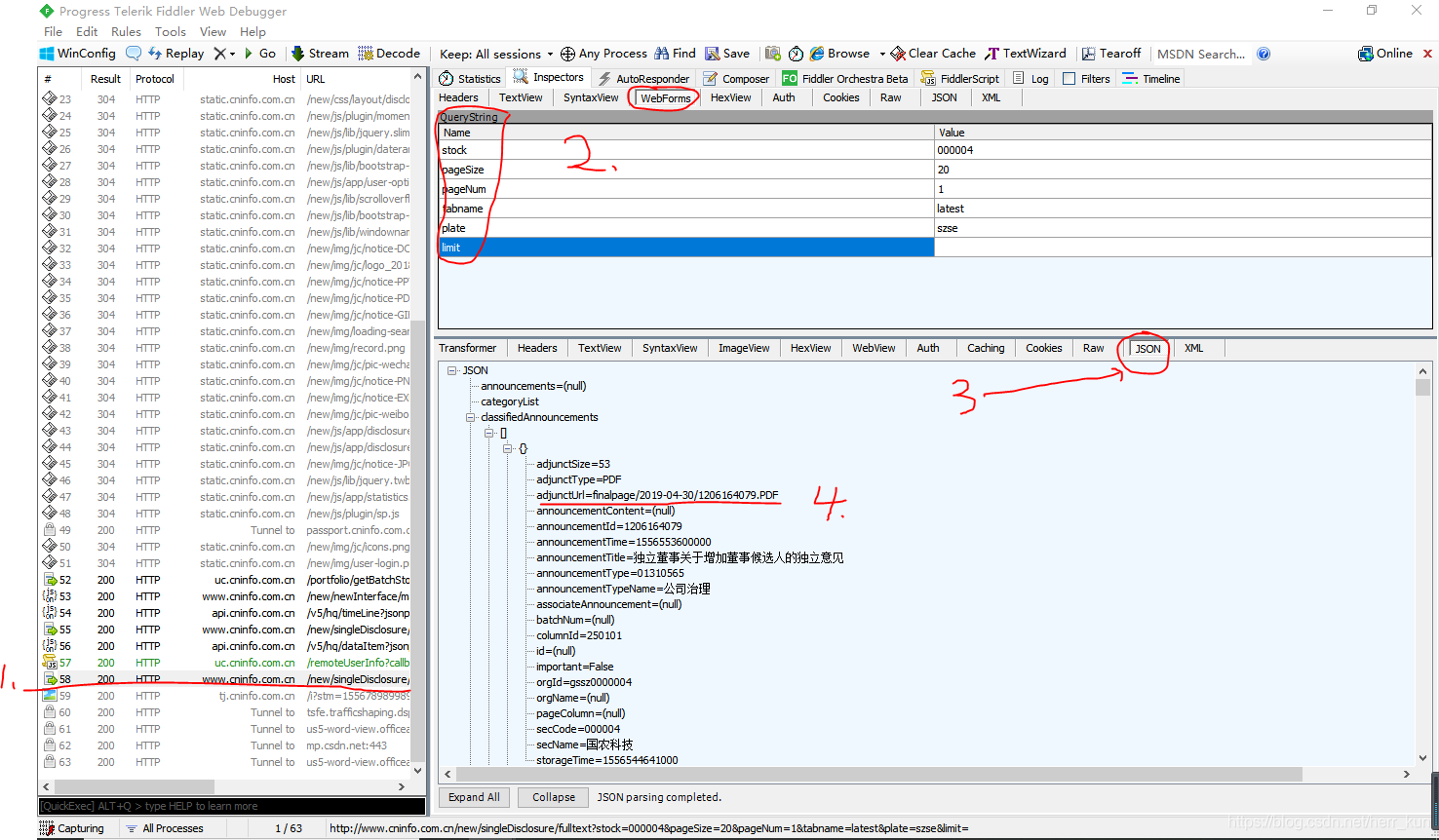Open the TextWizard tool
Viewport: 1439px width, 840px height.
tap(1026, 54)
